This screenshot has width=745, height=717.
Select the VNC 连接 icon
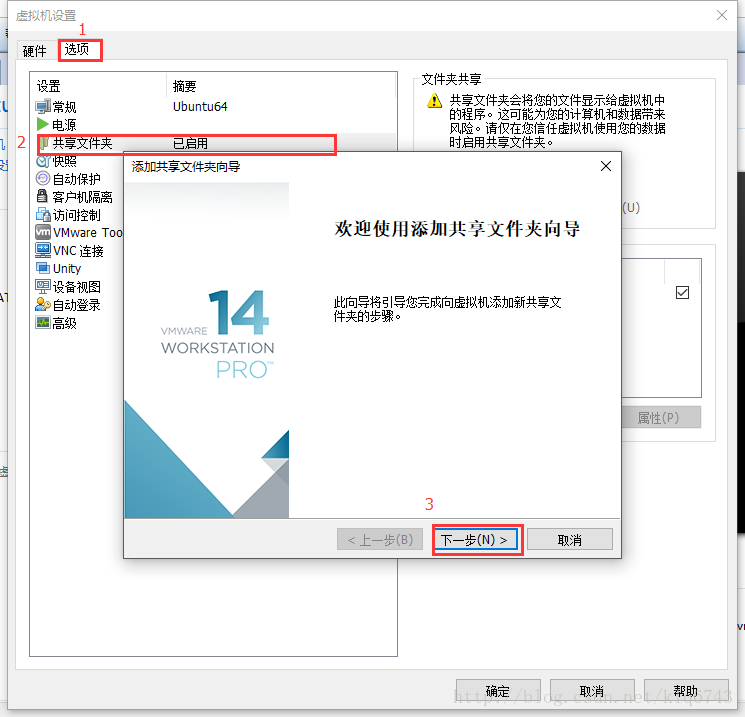[x=43, y=251]
